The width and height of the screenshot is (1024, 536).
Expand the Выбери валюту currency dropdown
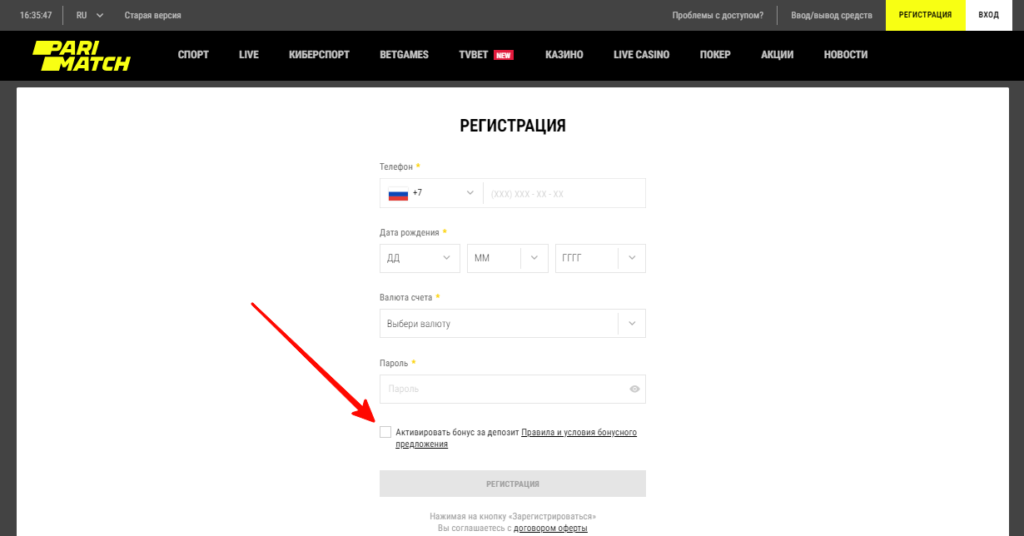[512, 324]
